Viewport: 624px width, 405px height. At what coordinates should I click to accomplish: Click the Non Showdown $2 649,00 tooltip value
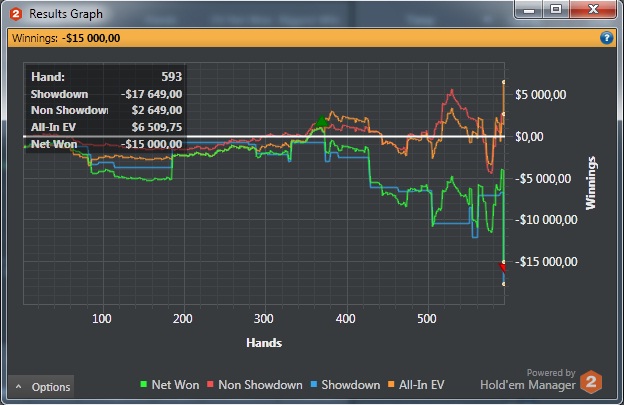tap(157, 110)
